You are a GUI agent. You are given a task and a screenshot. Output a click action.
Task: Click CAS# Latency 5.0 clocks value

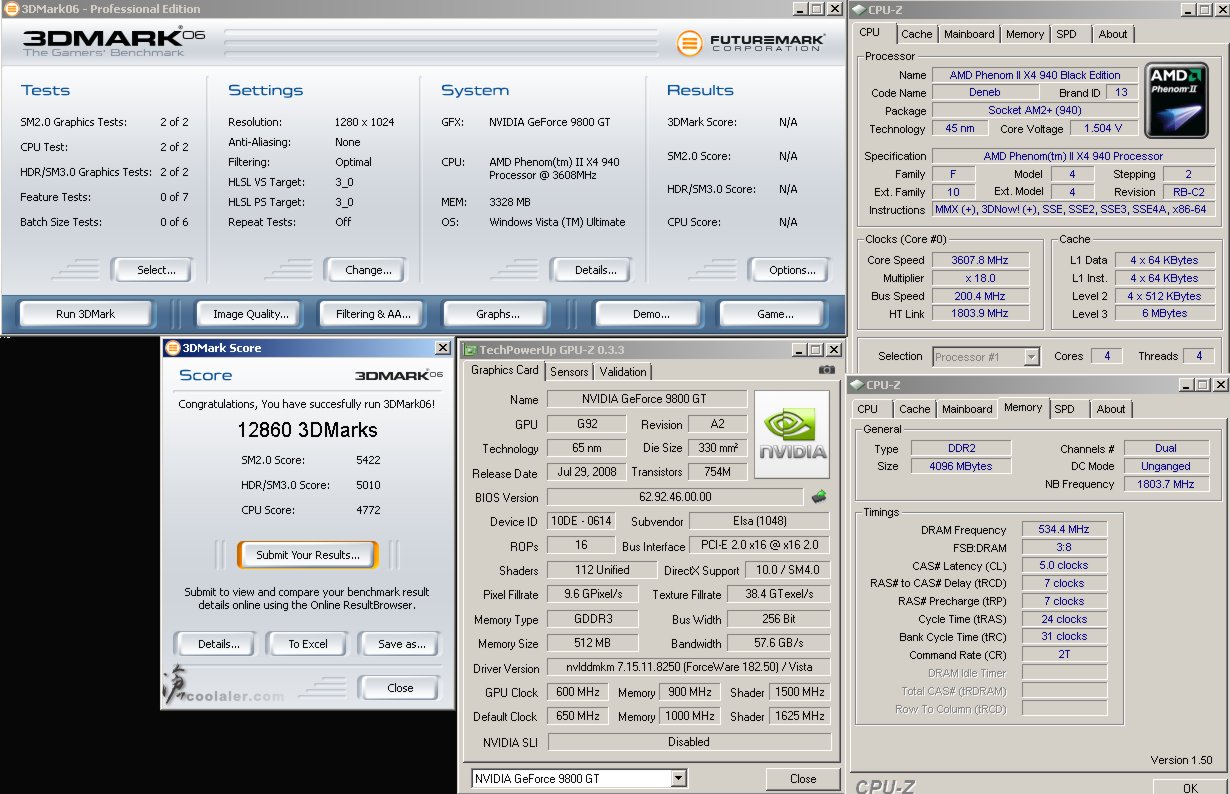[1064, 565]
